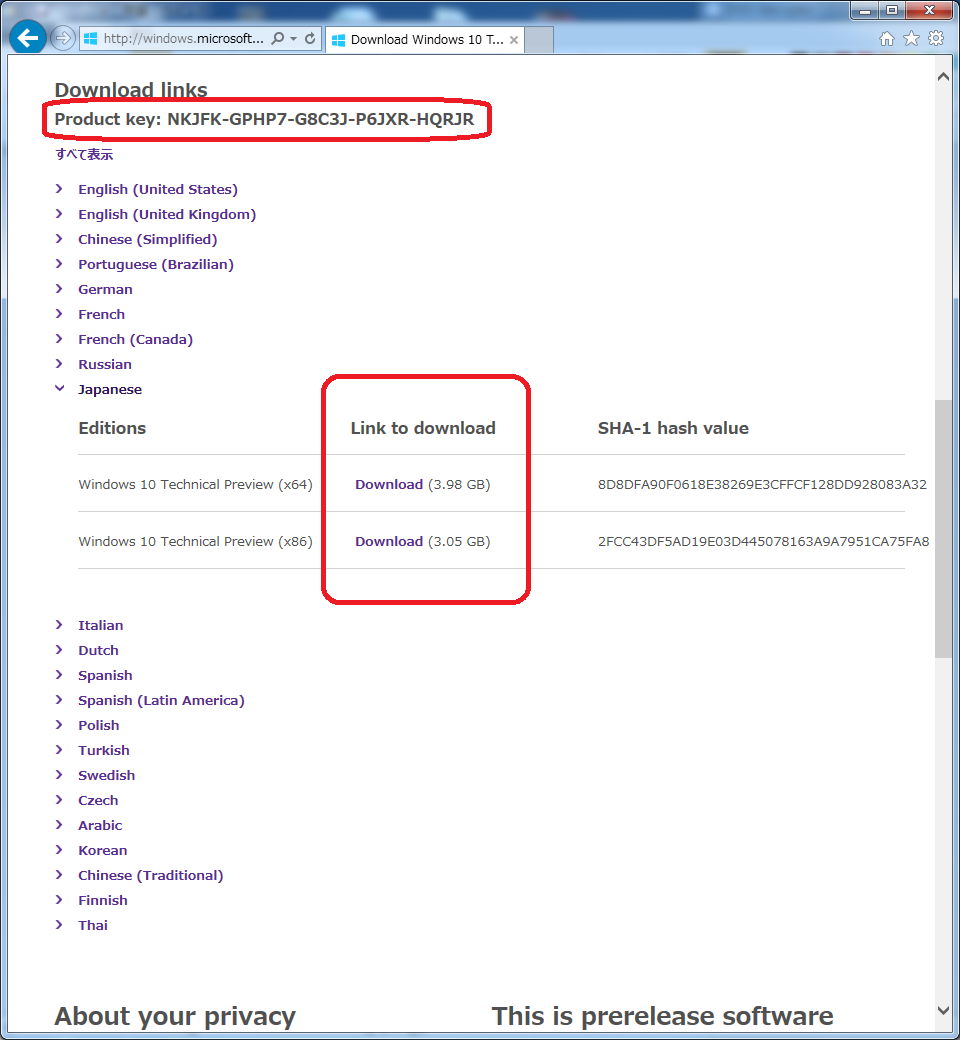Open a new blank tab
The width and height of the screenshot is (960, 1040).
click(539, 40)
